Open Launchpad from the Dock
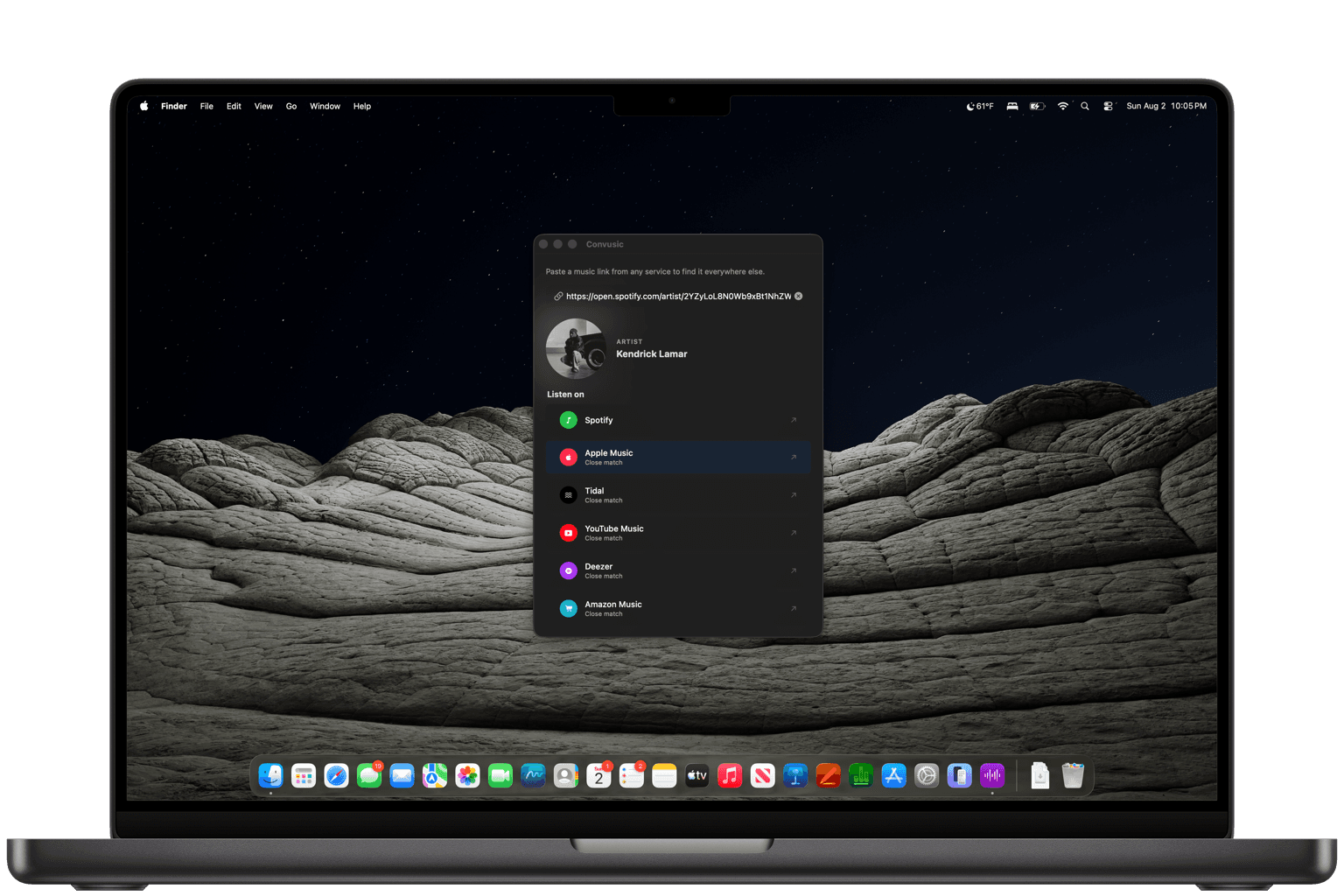1344x896 pixels. coord(304,775)
